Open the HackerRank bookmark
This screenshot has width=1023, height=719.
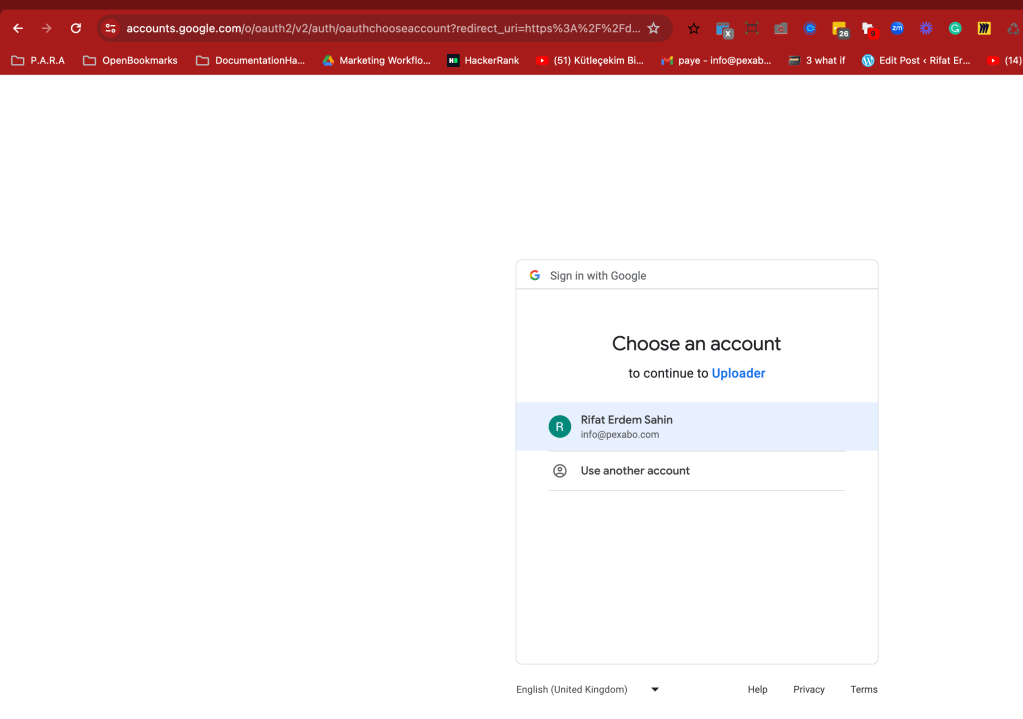pos(483,60)
